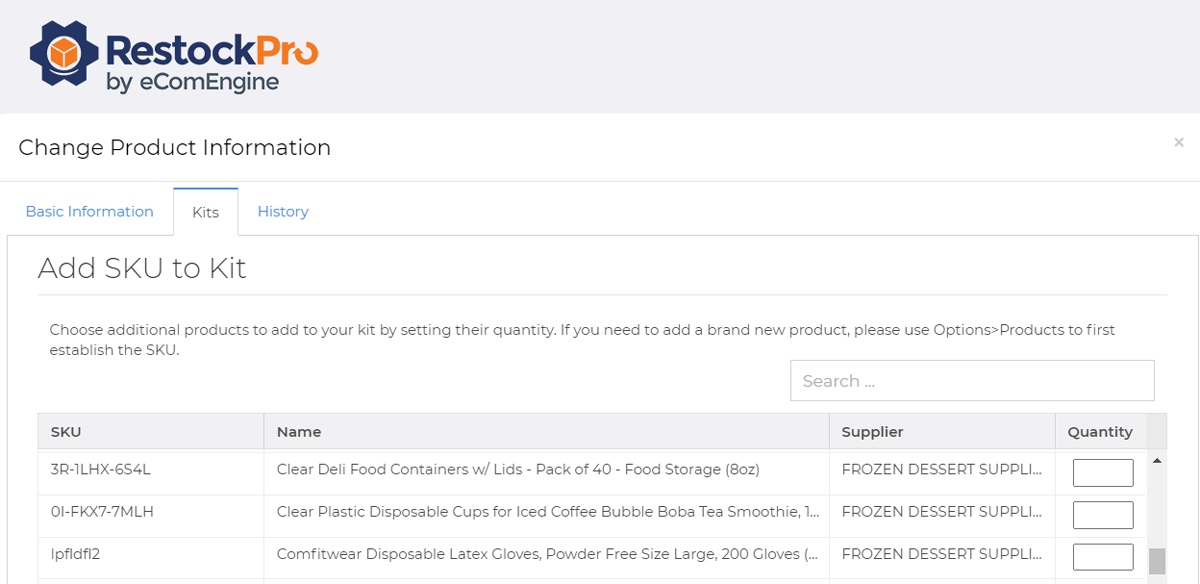Click SKU cell 0I-FKX7-7MLH
Viewport: 1200px width, 584px height.
tap(102, 512)
